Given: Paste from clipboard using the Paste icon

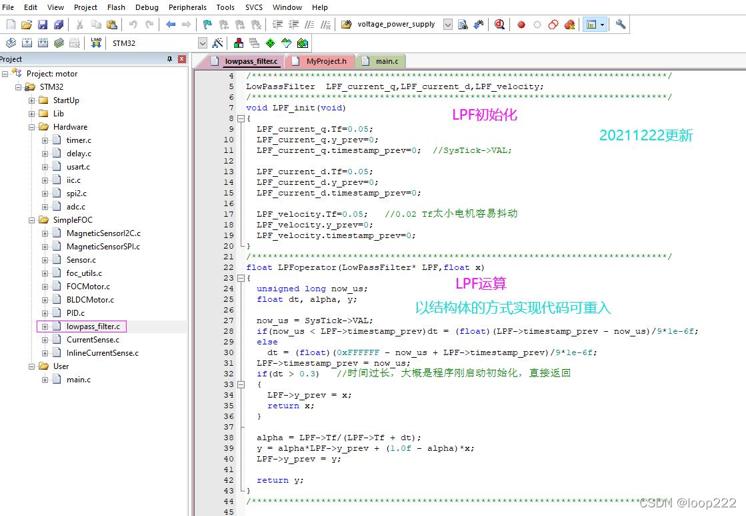Looking at the screenshot, I should click(x=112, y=25).
